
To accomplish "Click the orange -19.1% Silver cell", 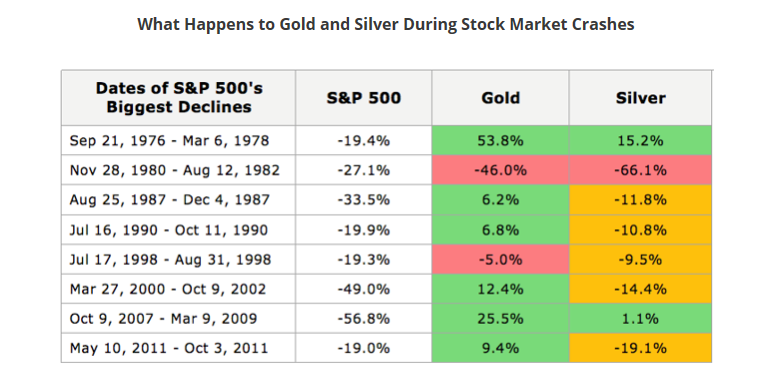I will [640, 348].
